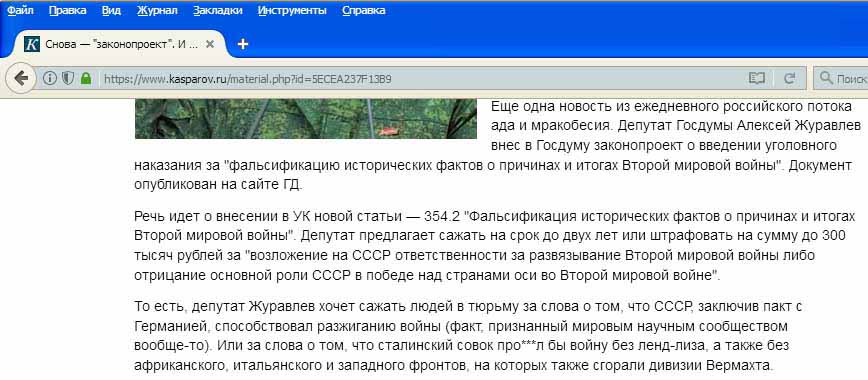This screenshot has width=868, height=380.
Task: Click the Kasparov favicon on tab
Action: (32, 45)
